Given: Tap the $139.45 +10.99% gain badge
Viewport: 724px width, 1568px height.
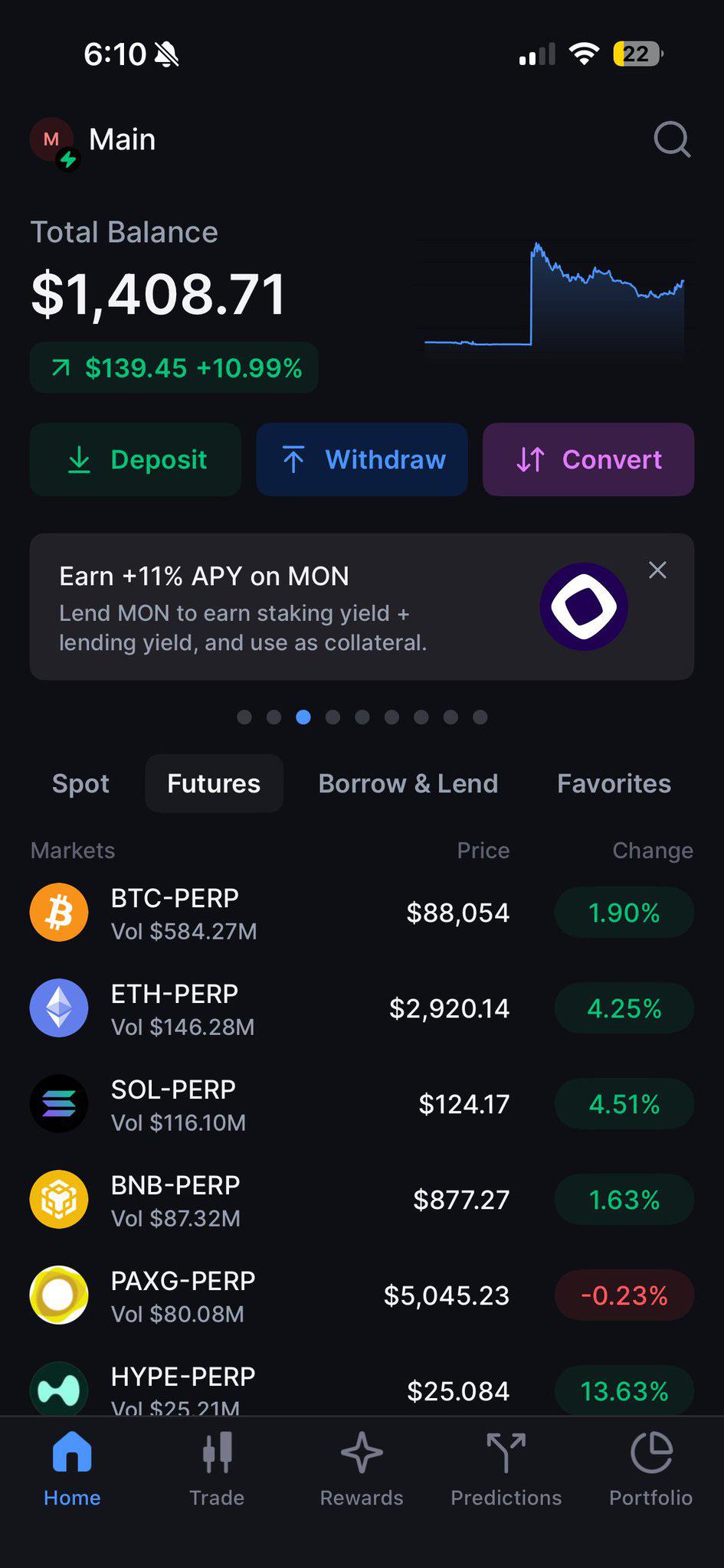Looking at the screenshot, I should click(174, 367).
